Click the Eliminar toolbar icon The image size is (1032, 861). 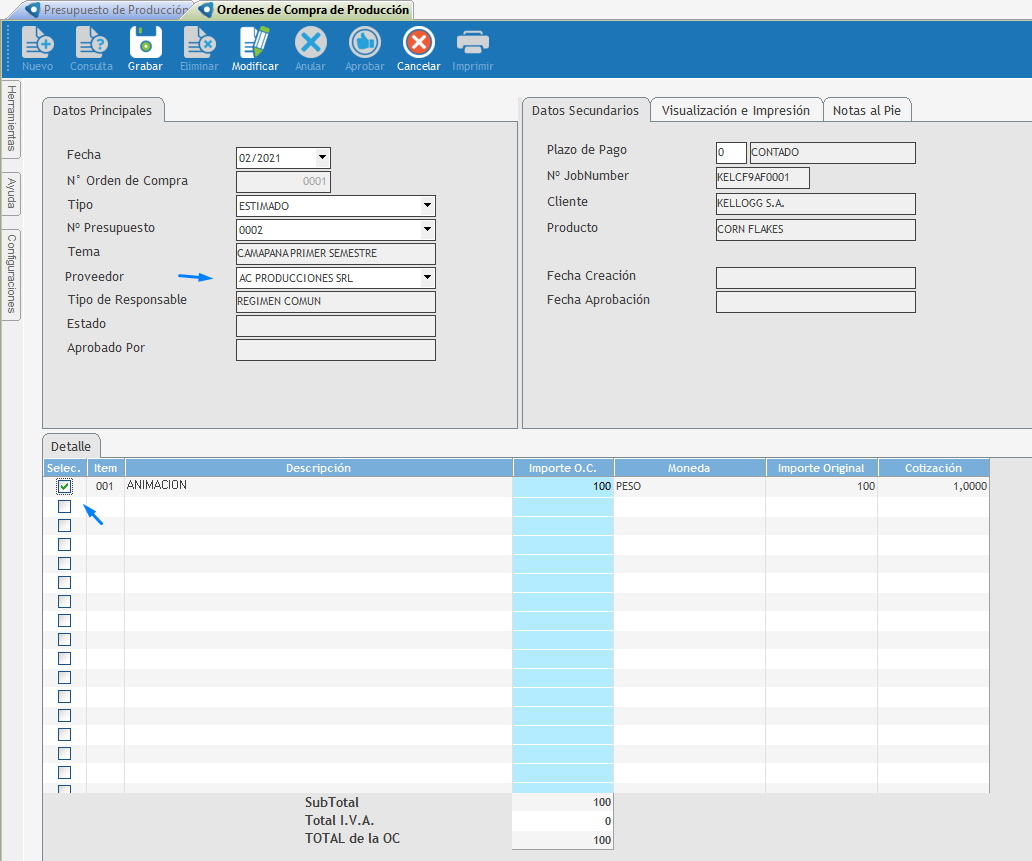pyautogui.click(x=199, y=44)
